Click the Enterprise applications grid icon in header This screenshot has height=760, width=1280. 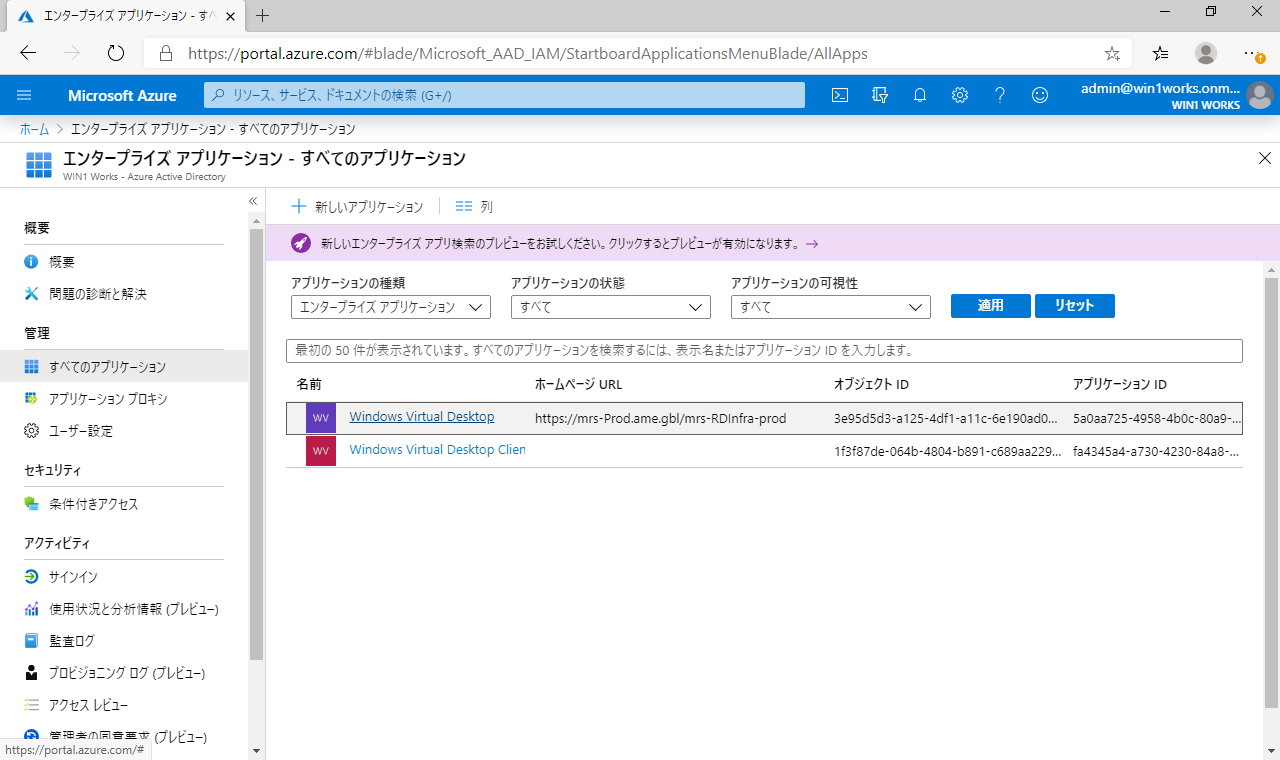[x=39, y=165]
